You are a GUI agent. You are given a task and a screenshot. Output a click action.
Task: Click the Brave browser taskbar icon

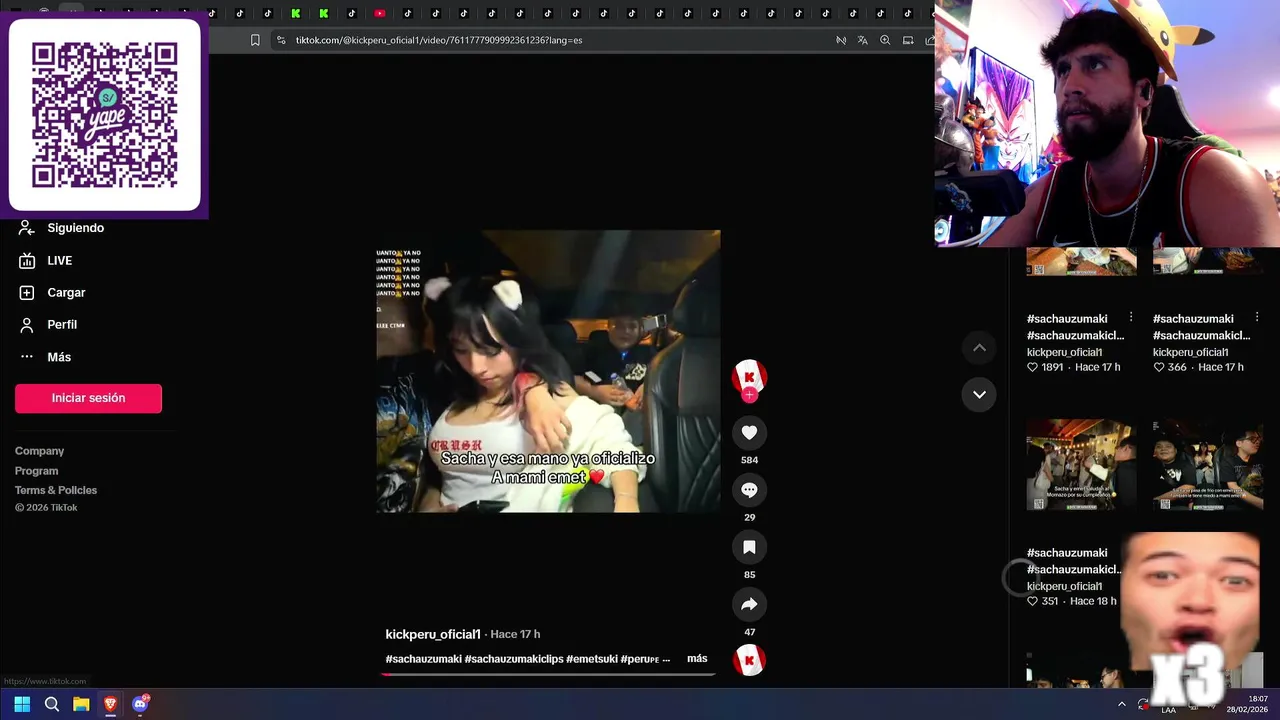110,704
